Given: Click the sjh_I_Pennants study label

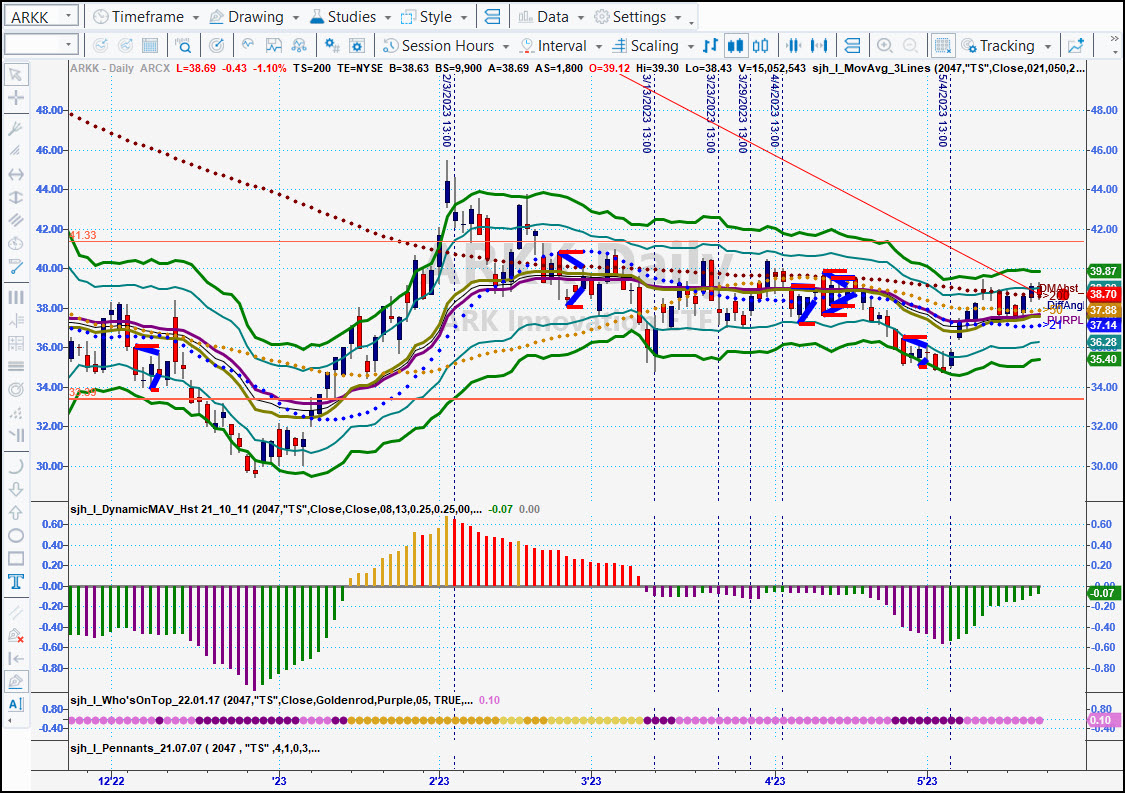Looking at the screenshot, I should click(195, 749).
